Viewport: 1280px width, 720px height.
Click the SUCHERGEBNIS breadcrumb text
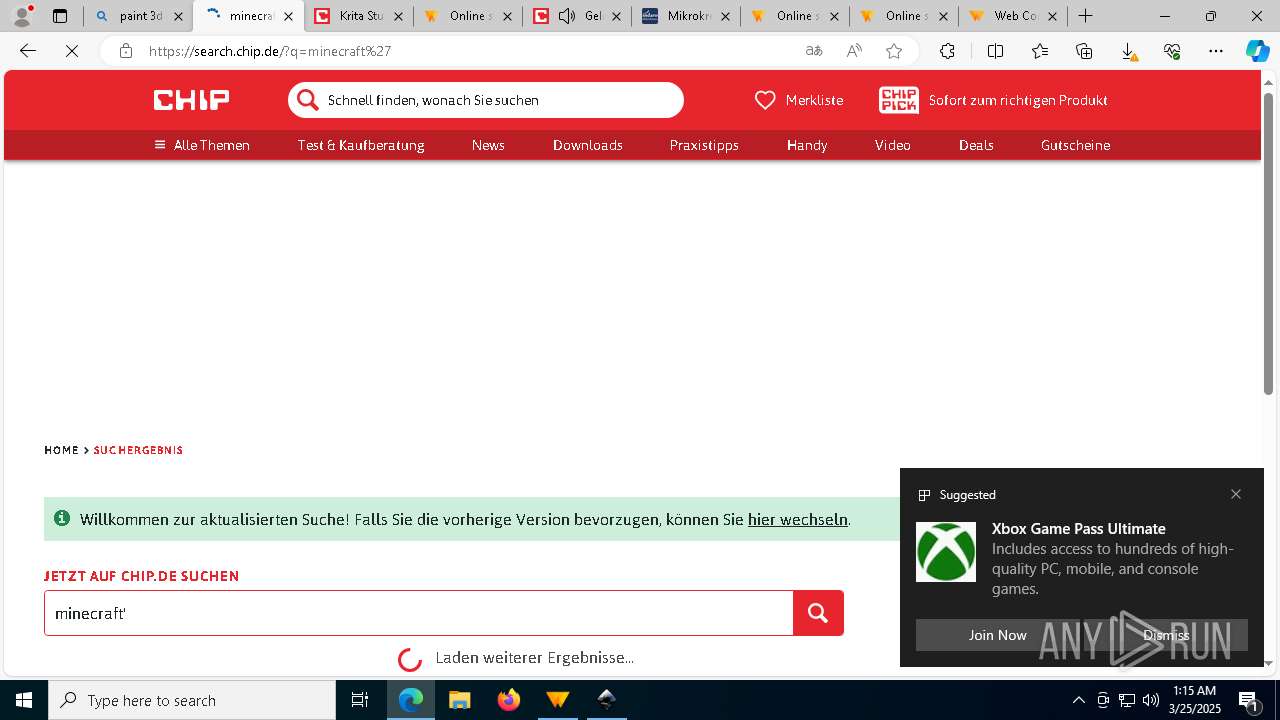pyautogui.click(x=138, y=450)
